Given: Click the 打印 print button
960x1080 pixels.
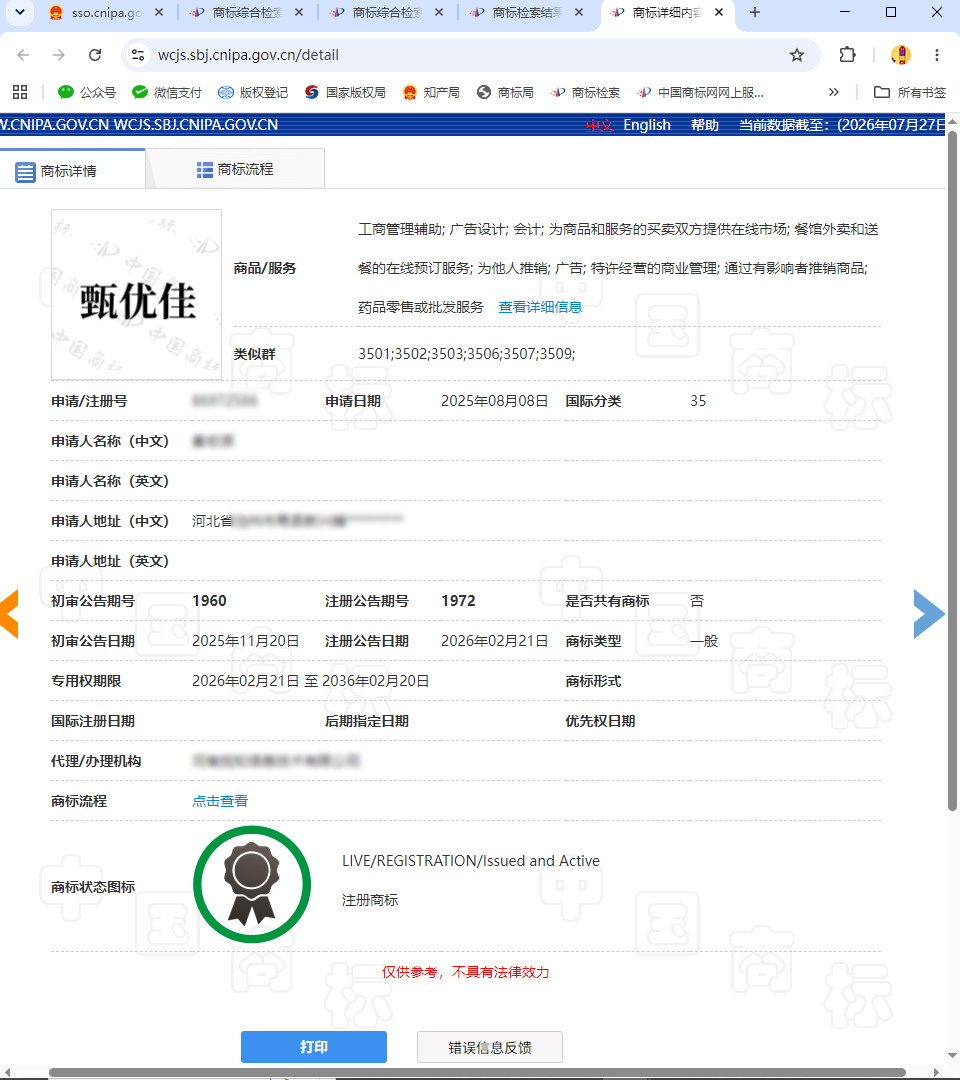Looking at the screenshot, I should pos(313,1047).
